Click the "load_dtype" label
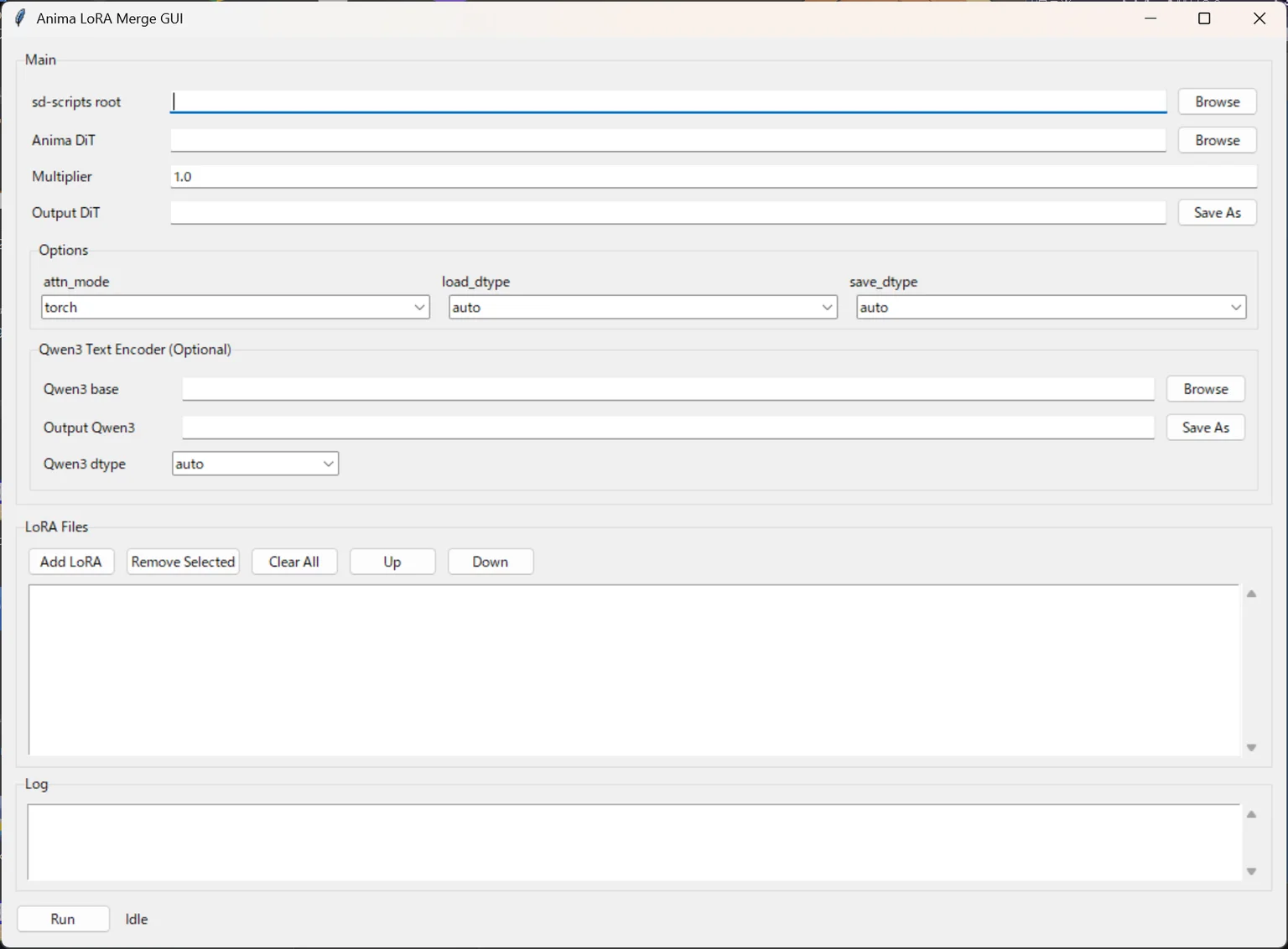This screenshot has height=949, width=1288. coord(476,282)
